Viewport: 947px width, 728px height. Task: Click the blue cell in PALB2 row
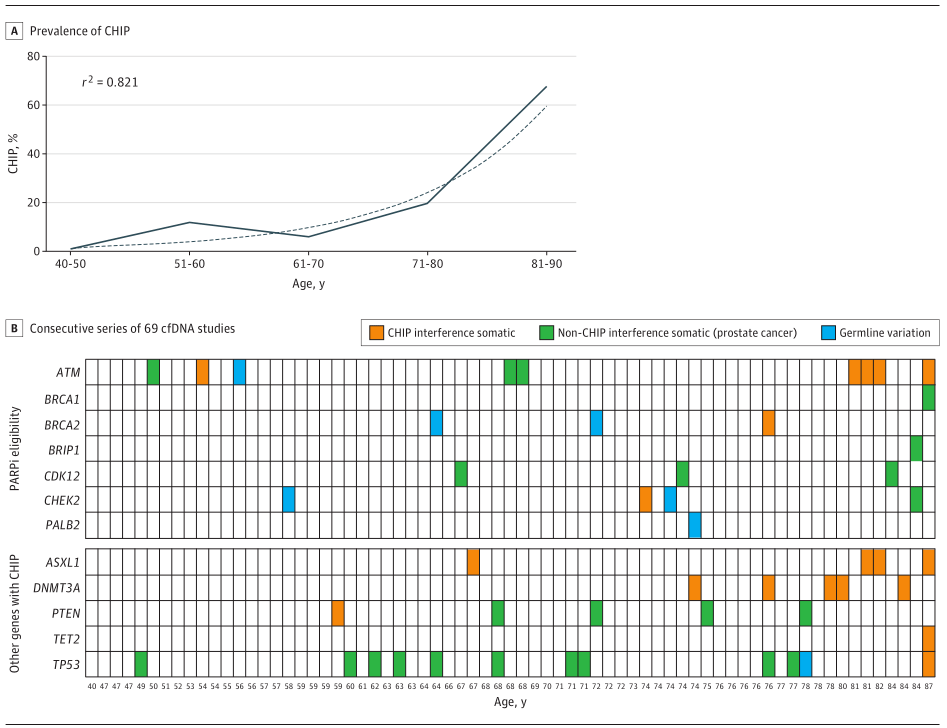point(695,524)
